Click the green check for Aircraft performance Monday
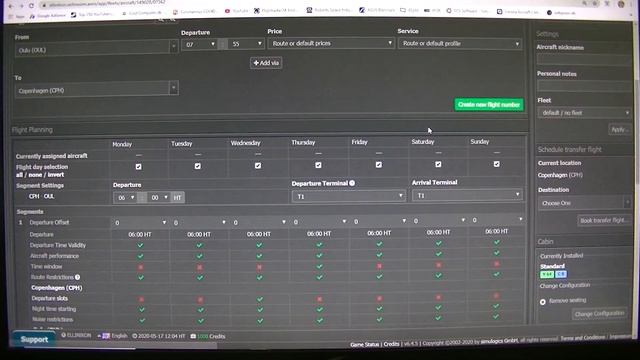This screenshot has height=360, width=640. 140,256
